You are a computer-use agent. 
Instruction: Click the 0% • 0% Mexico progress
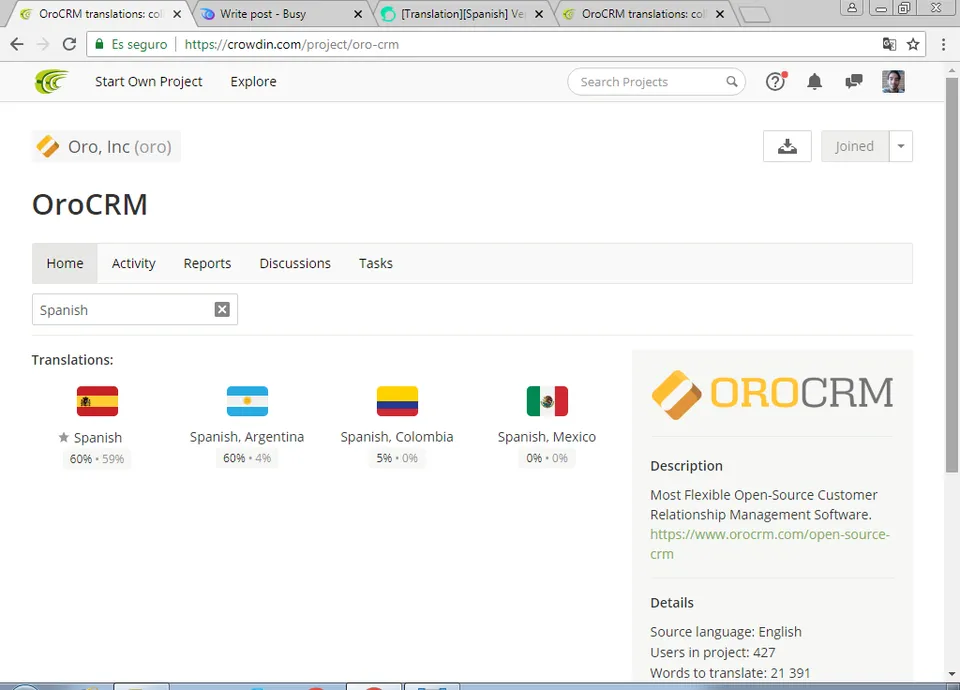[x=547, y=458]
